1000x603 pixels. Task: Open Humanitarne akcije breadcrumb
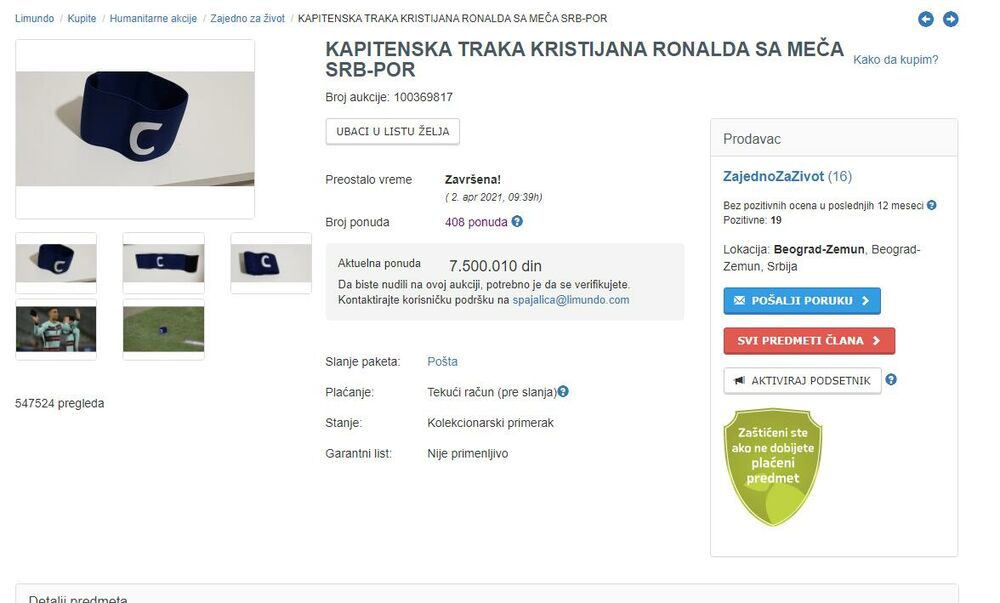(x=153, y=18)
